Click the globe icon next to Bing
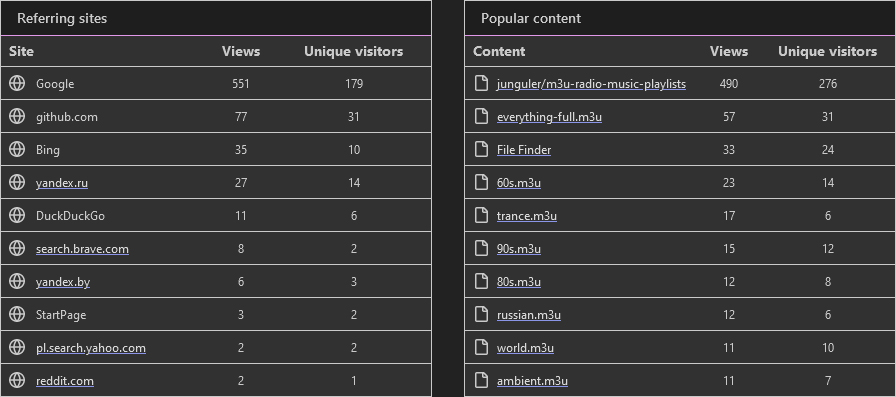 click(17, 149)
